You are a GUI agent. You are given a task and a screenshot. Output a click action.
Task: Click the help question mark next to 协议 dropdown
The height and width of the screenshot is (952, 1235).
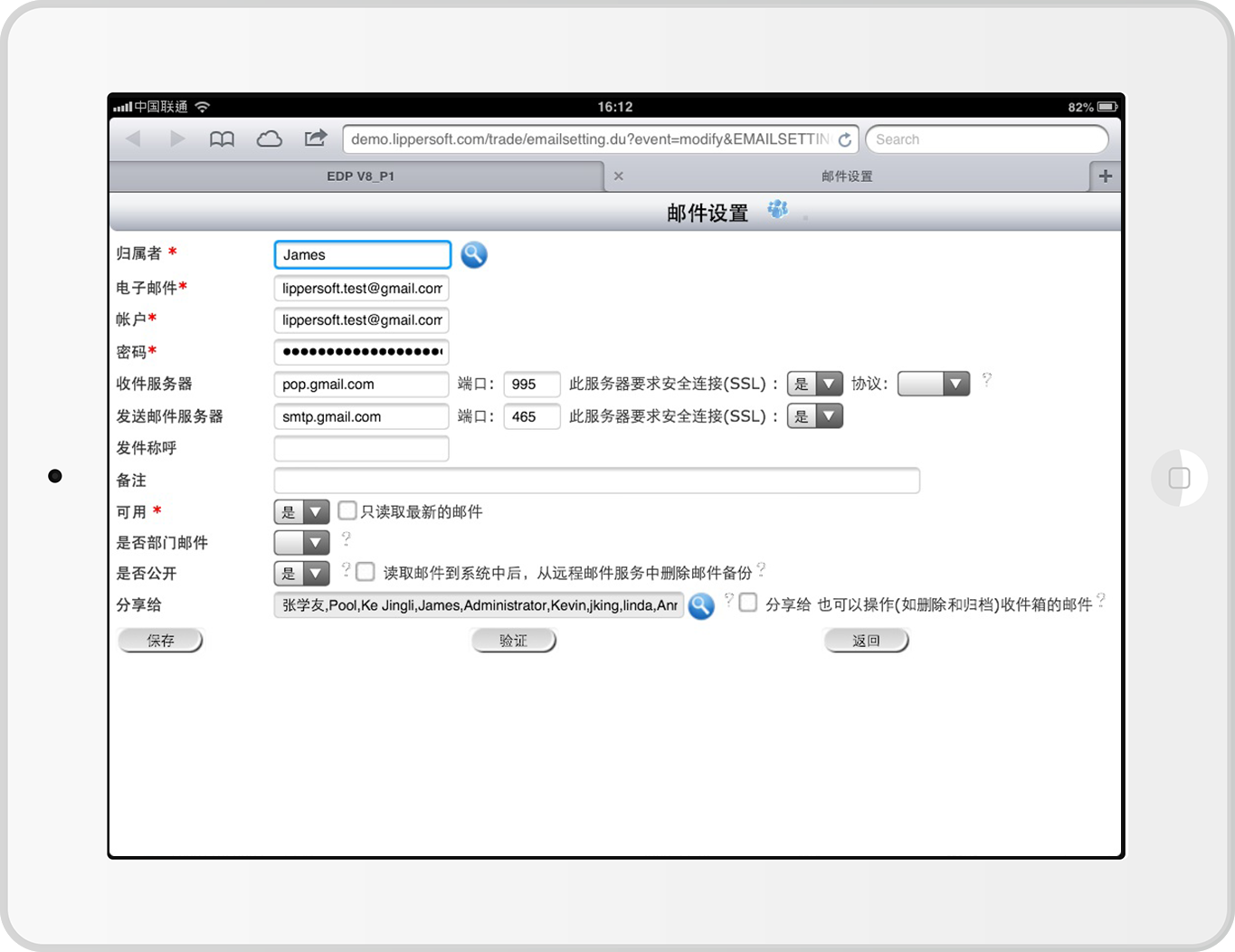click(x=986, y=380)
